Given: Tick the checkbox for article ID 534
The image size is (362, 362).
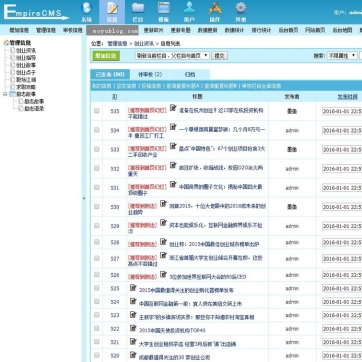Looking at the screenshot, I should [x=97, y=130].
